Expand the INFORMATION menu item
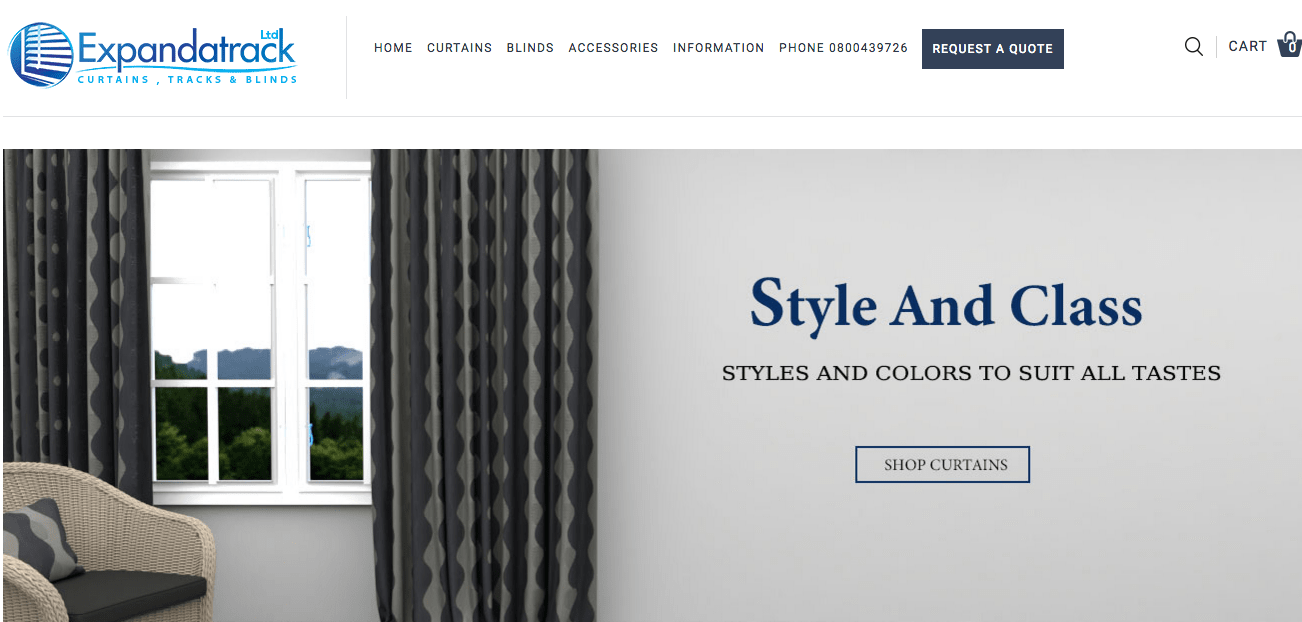Screen dimensions: 1302x622 point(718,48)
